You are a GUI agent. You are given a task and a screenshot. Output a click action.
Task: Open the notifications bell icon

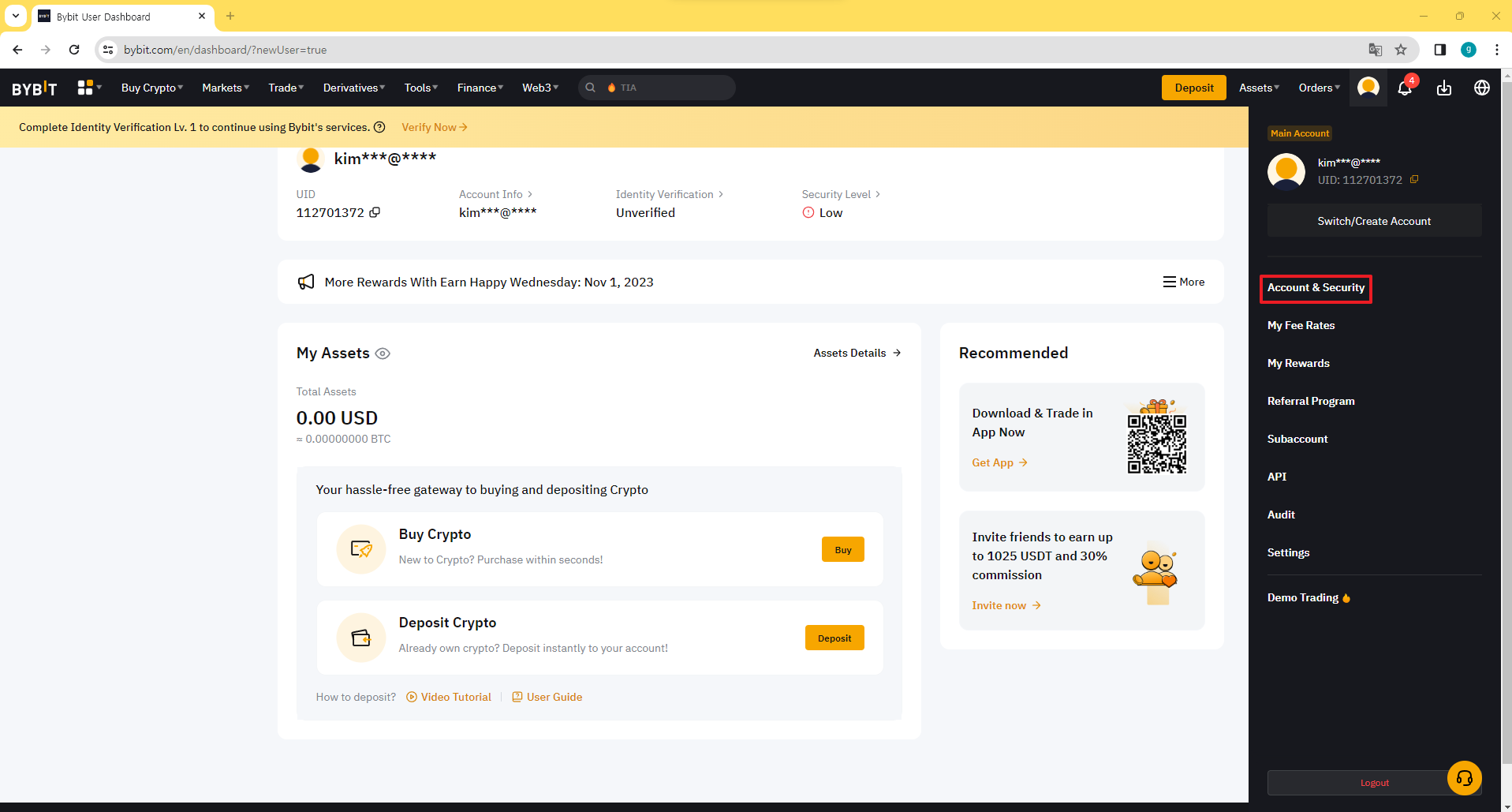point(1405,88)
